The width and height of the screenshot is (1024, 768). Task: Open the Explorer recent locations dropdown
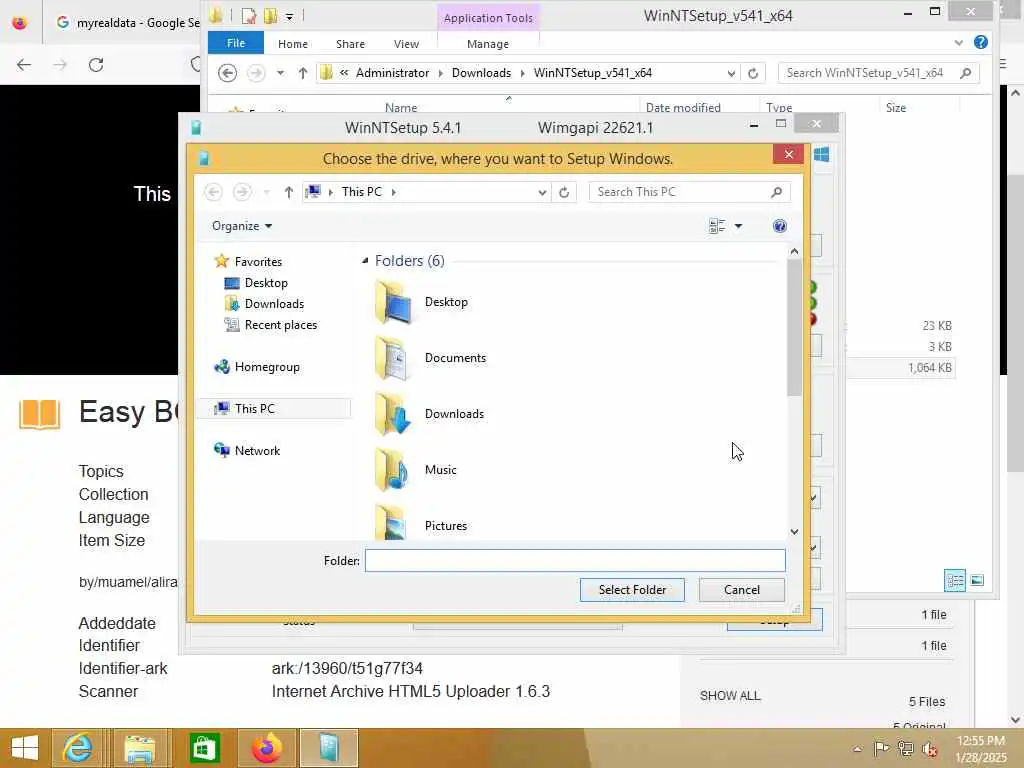coord(280,73)
